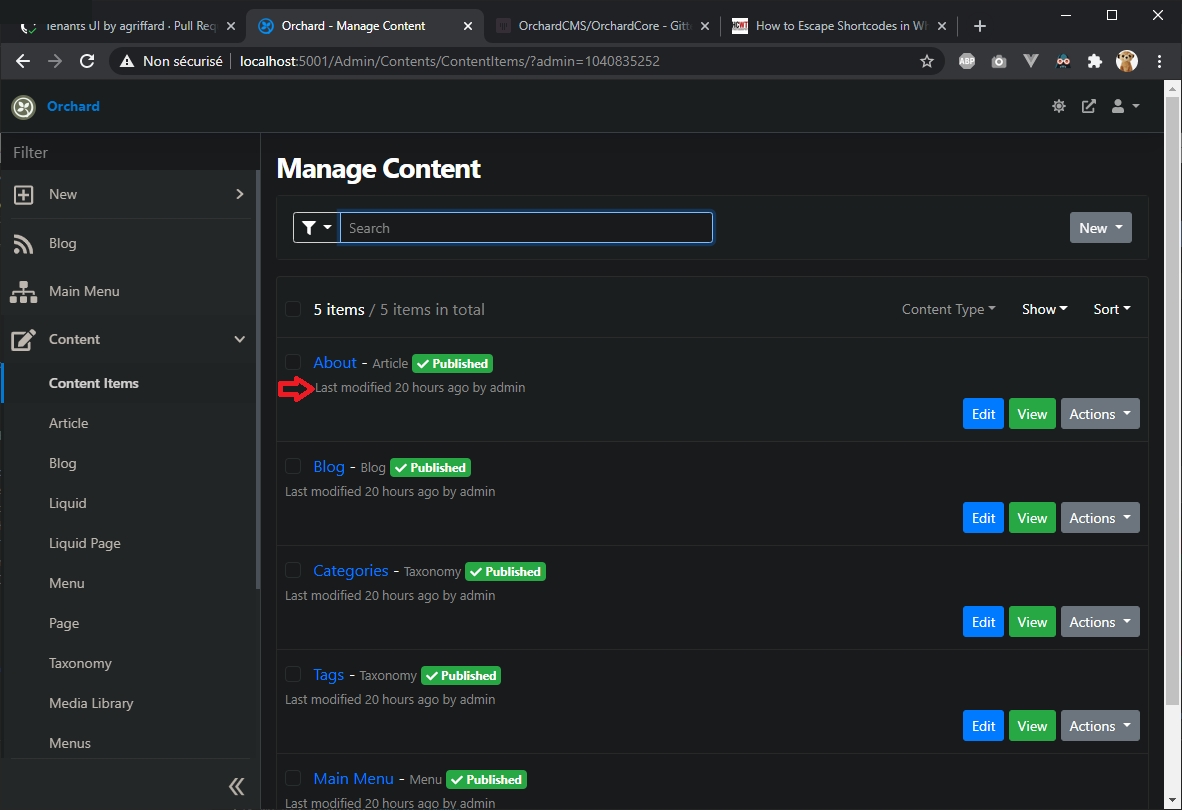Open the Content Type dropdown
Screen dimensions: 1182x810
click(x=947, y=309)
